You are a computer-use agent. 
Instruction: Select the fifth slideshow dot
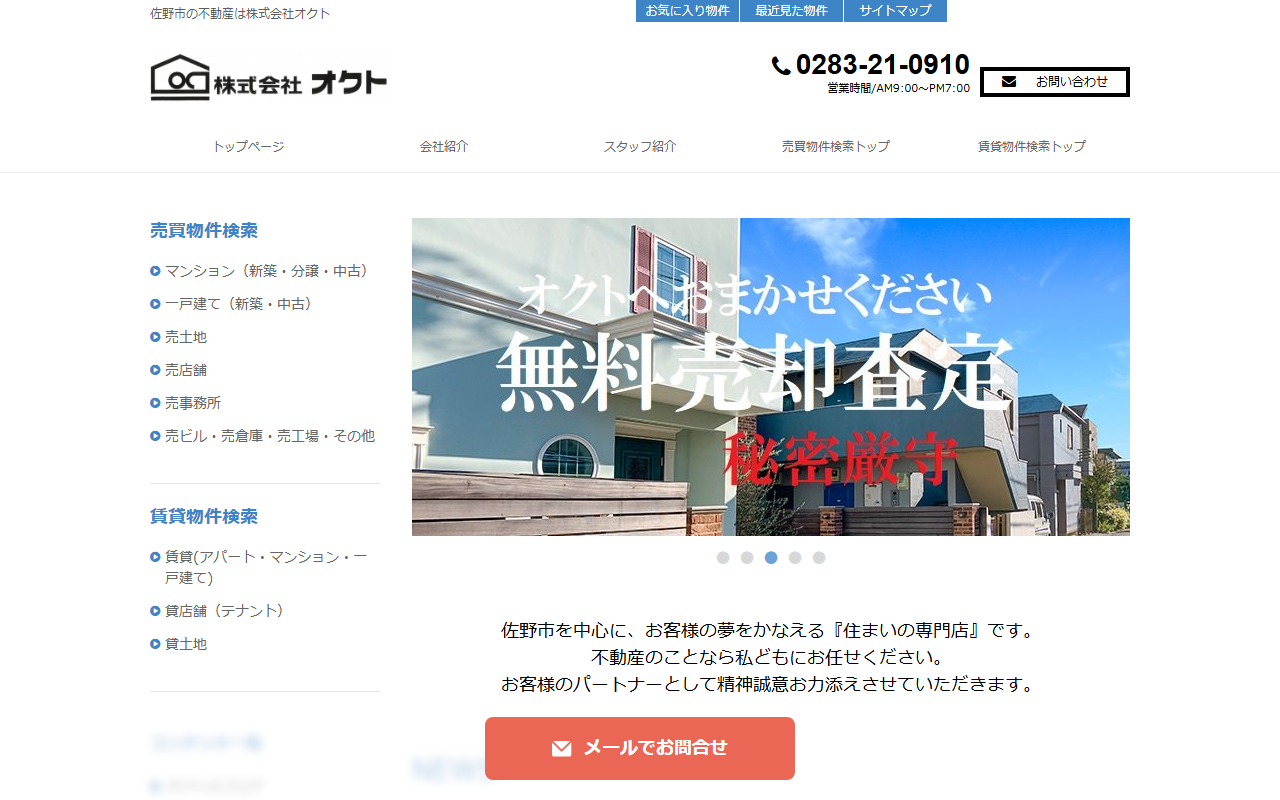coord(819,558)
